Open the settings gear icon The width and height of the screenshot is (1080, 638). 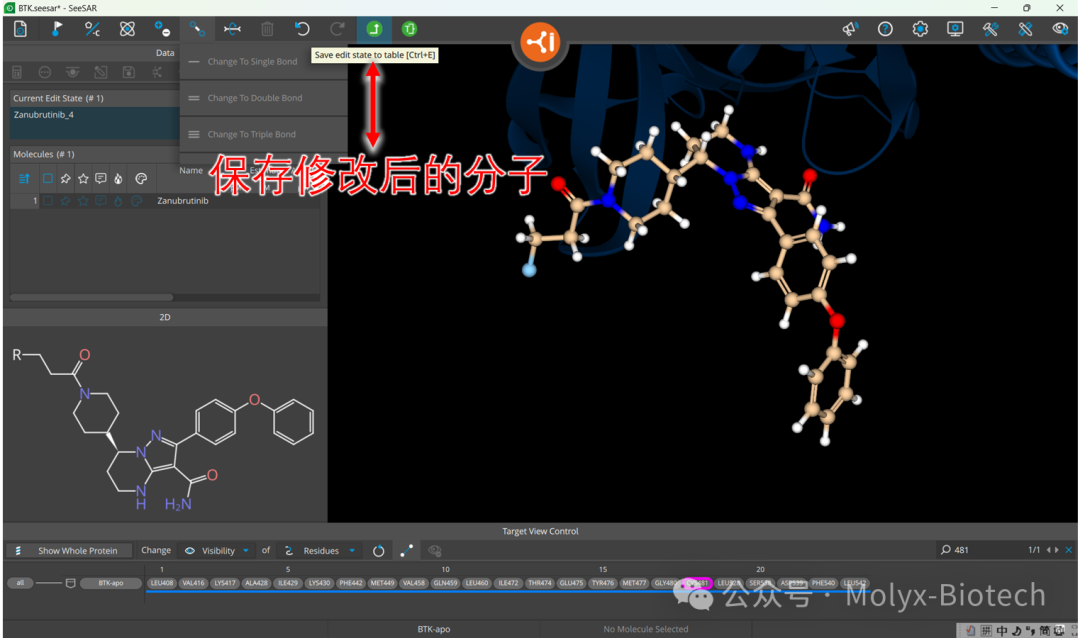pyautogui.click(x=920, y=29)
